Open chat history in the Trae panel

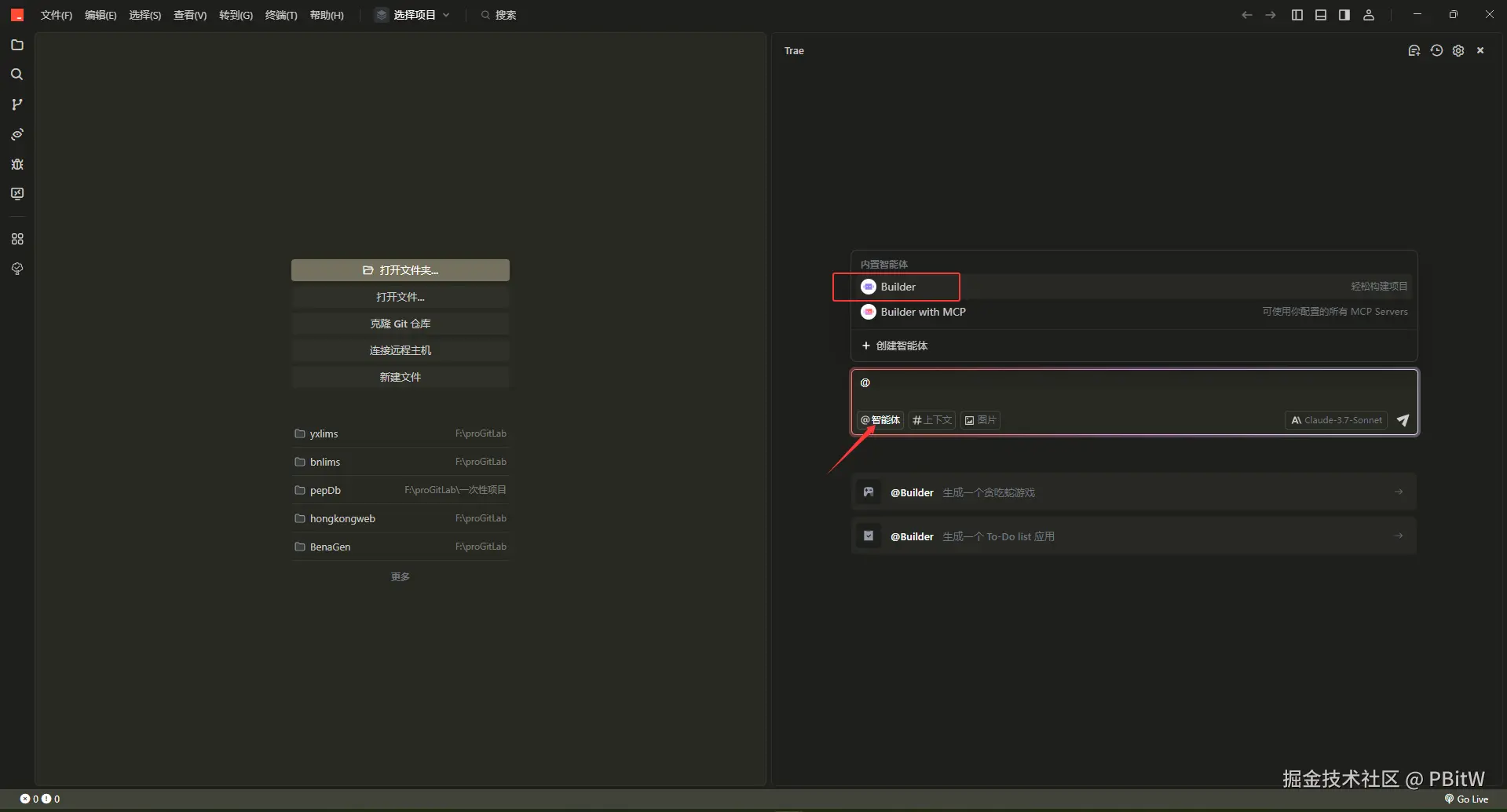coord(1436,50)
